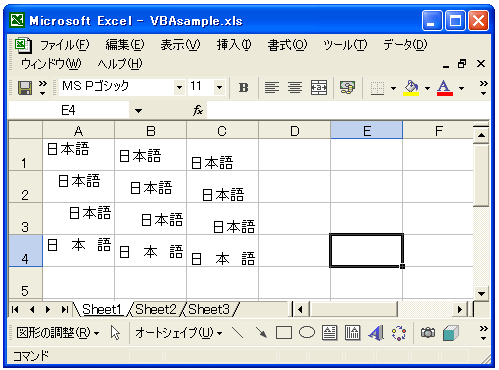The height and width of the screenshot is (370, 499).
Task: Click the Fill Color paint bucket
Action: 411,88
